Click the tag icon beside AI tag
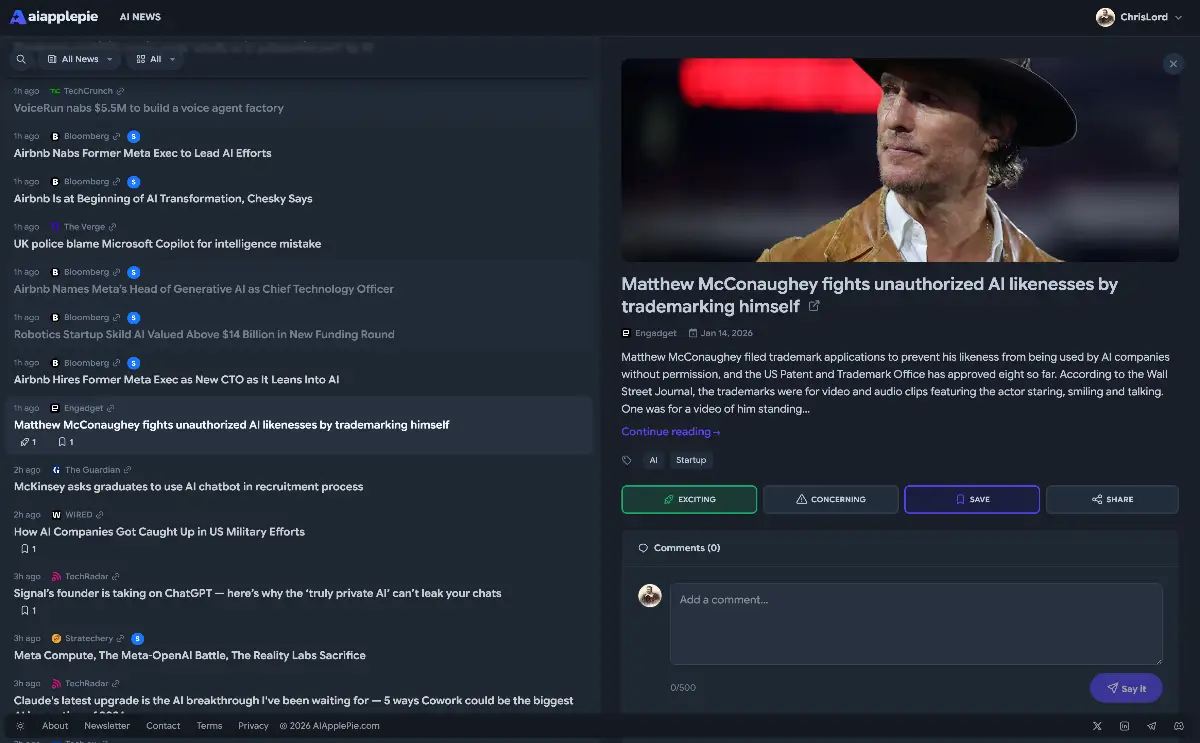This screenshot has height=743, width=1200. [x=627, y=460]
